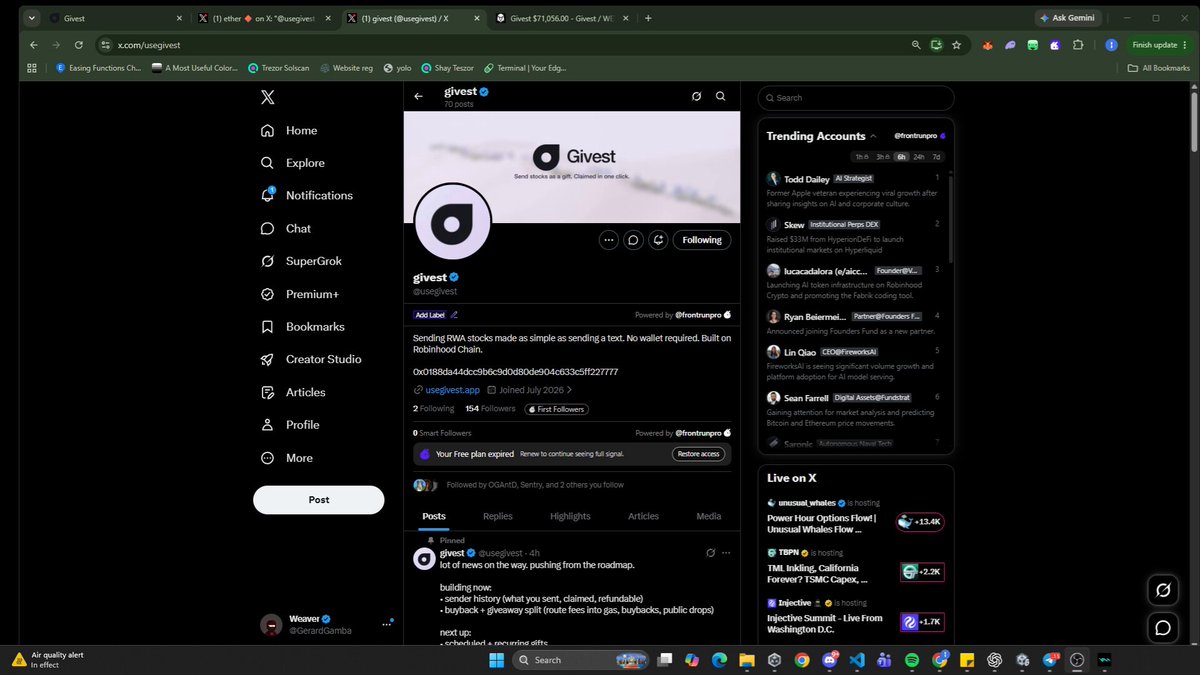The width and height of the screenshot is (1200, 675).
Task: Open the Media tab on the profile
Action: 708,516
